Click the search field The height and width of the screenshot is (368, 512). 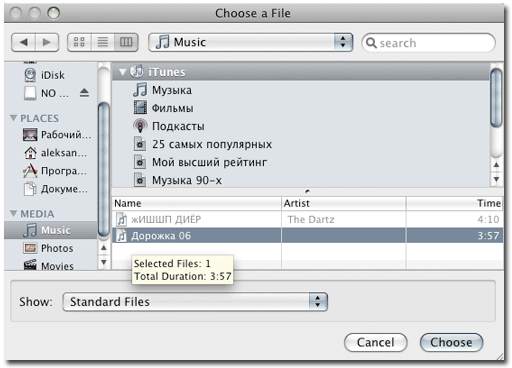pyautogui.click(x=428, y=43)
